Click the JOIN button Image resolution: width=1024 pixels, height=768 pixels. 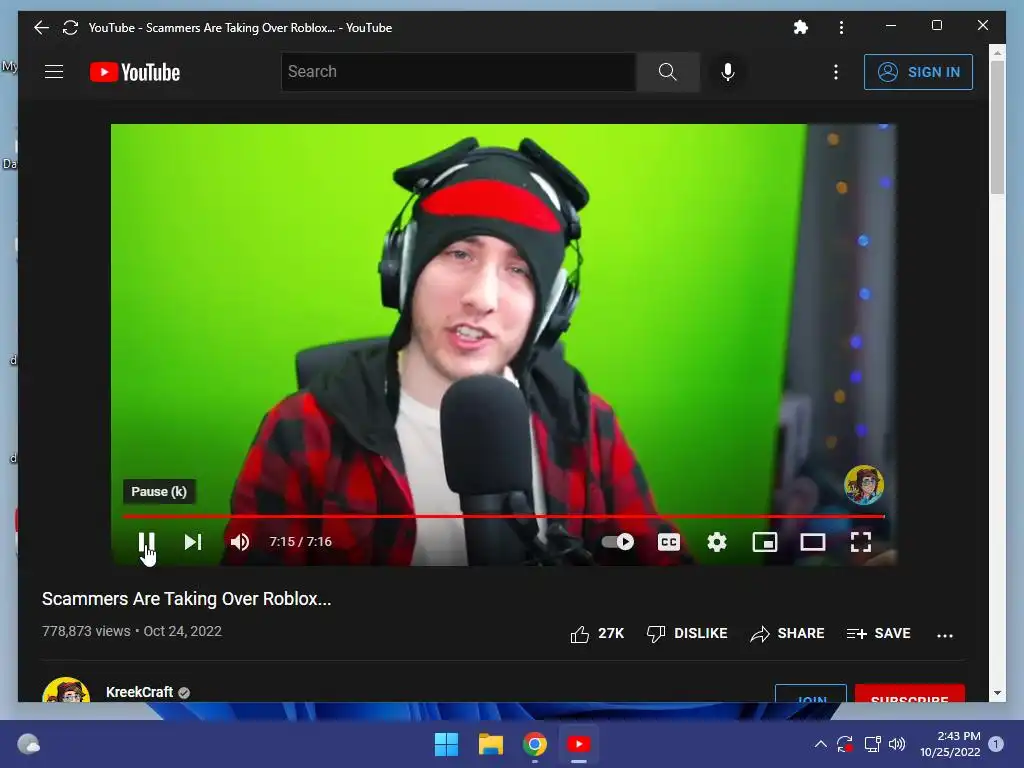[x=811, y=694]
